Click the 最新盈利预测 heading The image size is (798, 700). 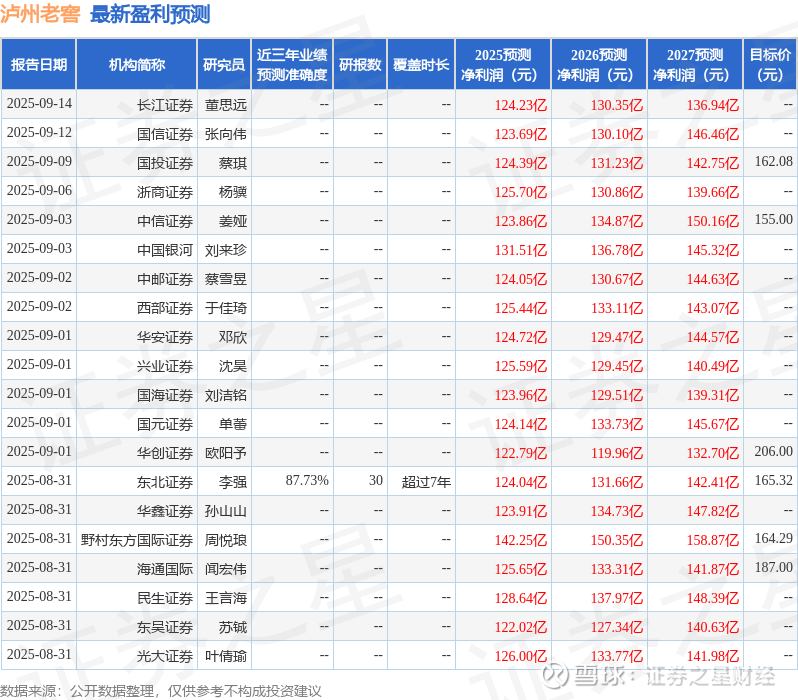[x=150, y=14]
